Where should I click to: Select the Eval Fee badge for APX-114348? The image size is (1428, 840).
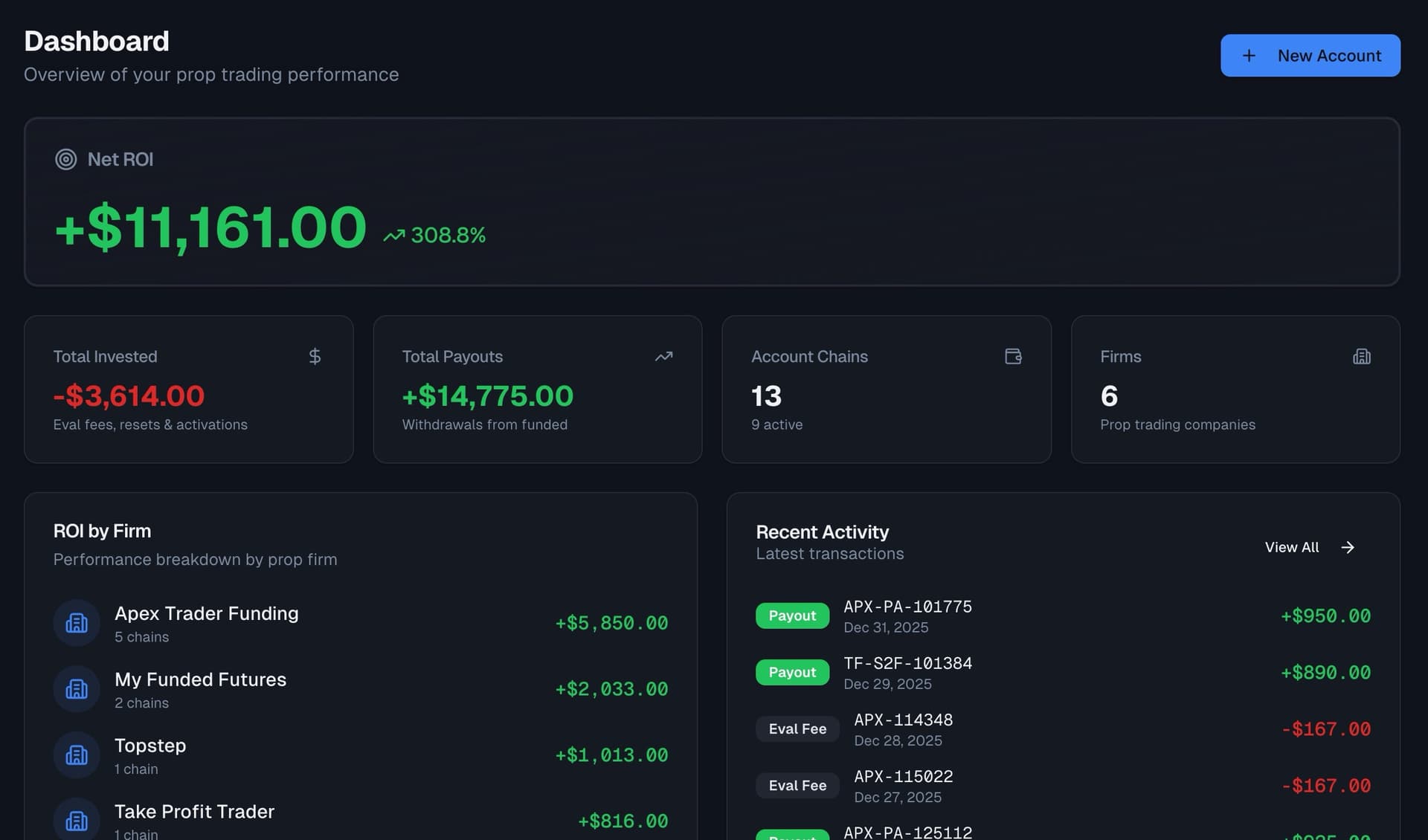coord(797,728)
